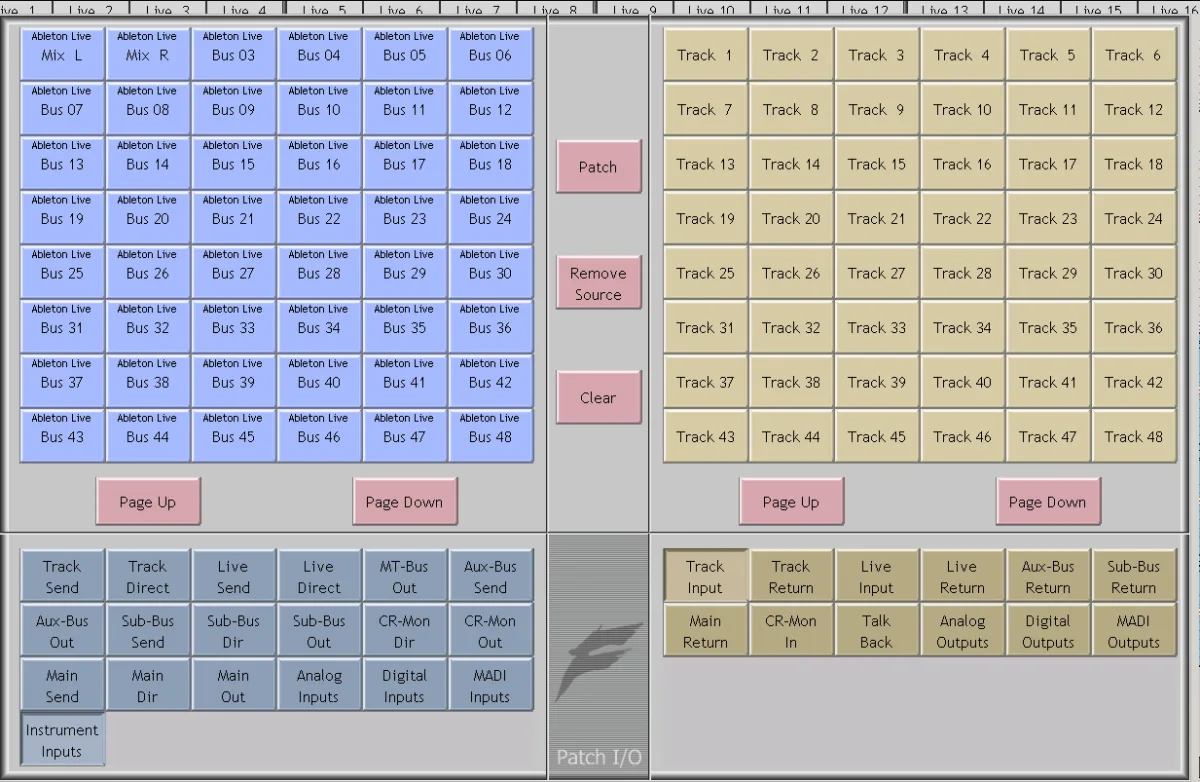Select the Ableton Live Mix R source
Screen dimensions: 1200x782
pos(148,54)
